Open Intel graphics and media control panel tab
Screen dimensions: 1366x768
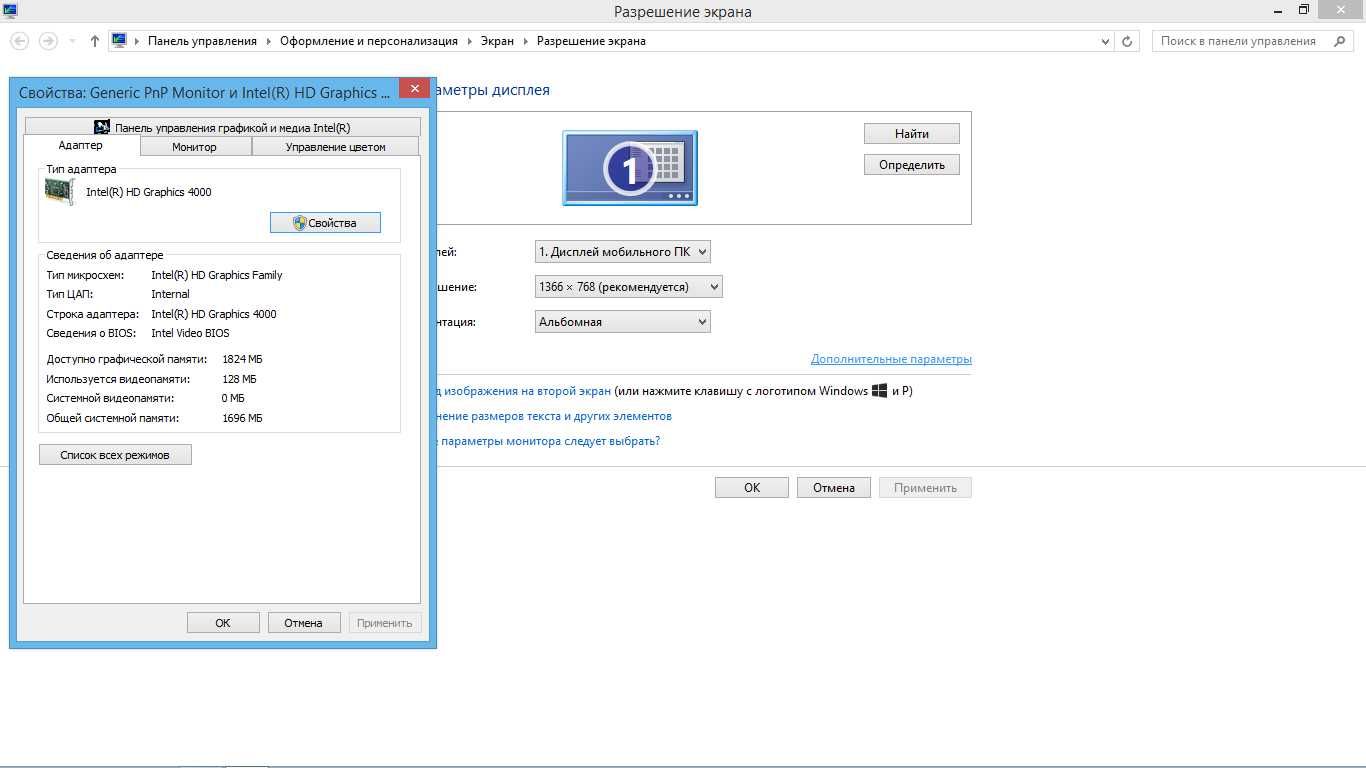pyautogui.click(x=222, y=127)
